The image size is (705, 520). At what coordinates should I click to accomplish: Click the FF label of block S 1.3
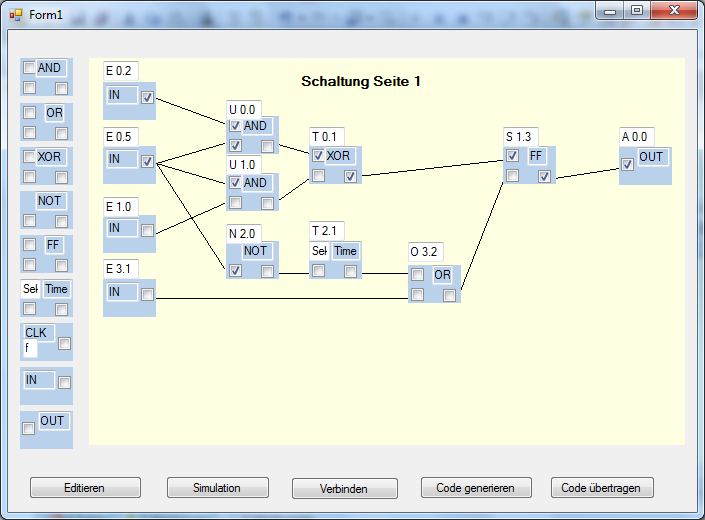pyautogui.click(x=536, y=156)
